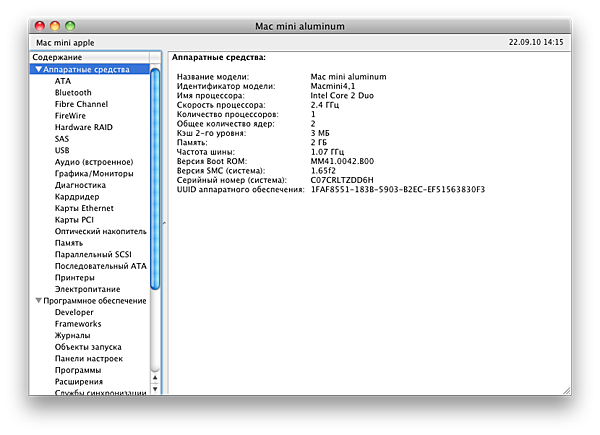Screen dimensions: 600x435
Task: Click SMC version 1.65f2
Action: [x=323, y=171]
